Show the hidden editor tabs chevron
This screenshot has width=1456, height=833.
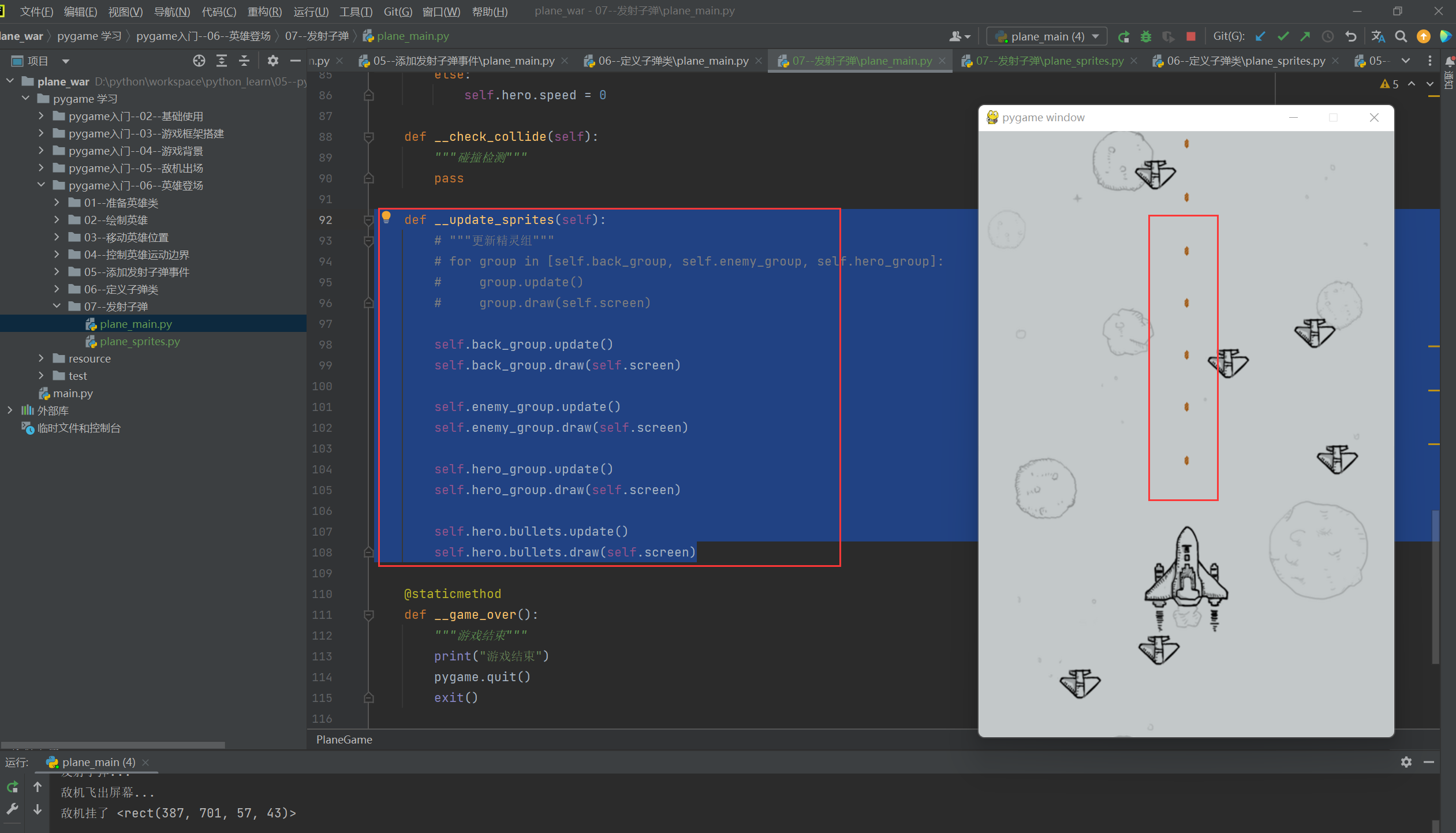tap(1406, 61)
